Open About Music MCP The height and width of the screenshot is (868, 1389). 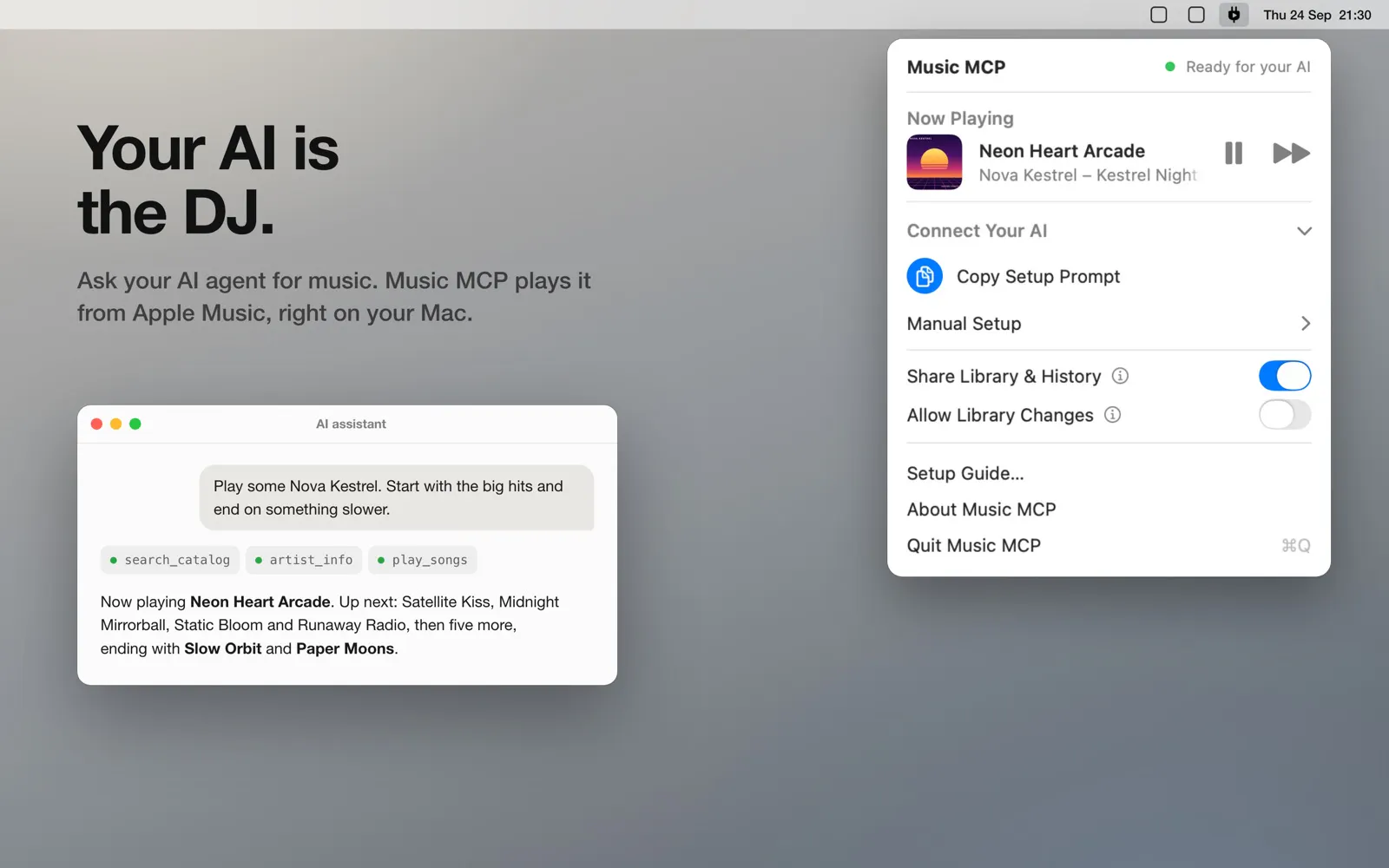tap(981, 510)
